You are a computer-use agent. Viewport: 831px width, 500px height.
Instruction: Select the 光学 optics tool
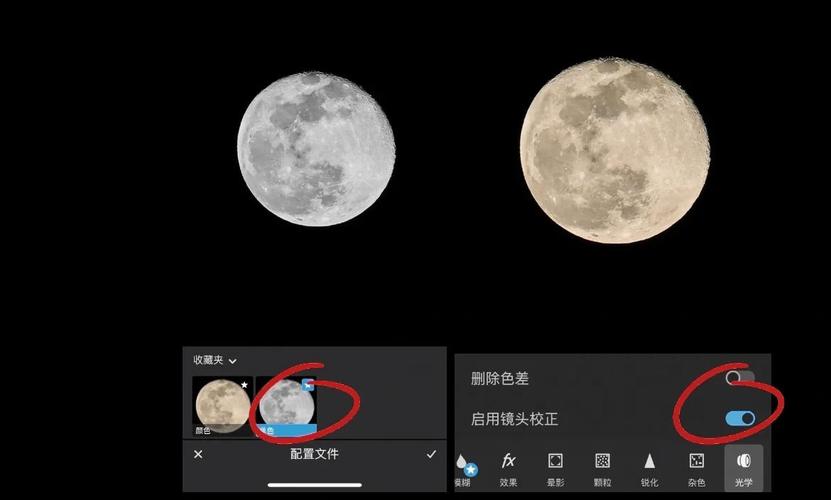click(x=744, y=469)
